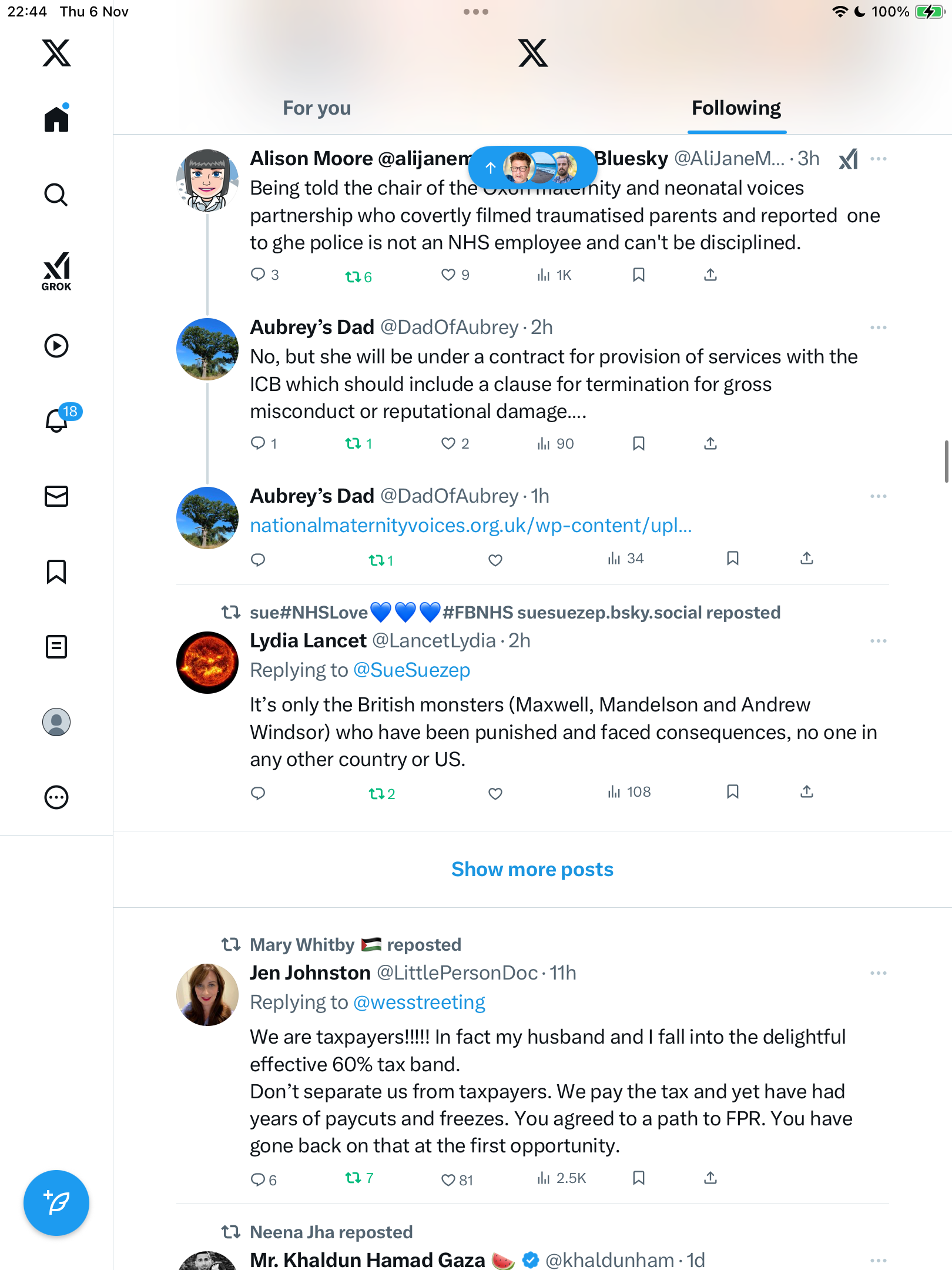Expand the sidebar More circle menu
The height and width of the screenshot is (1270, 952).
point(56,797)
